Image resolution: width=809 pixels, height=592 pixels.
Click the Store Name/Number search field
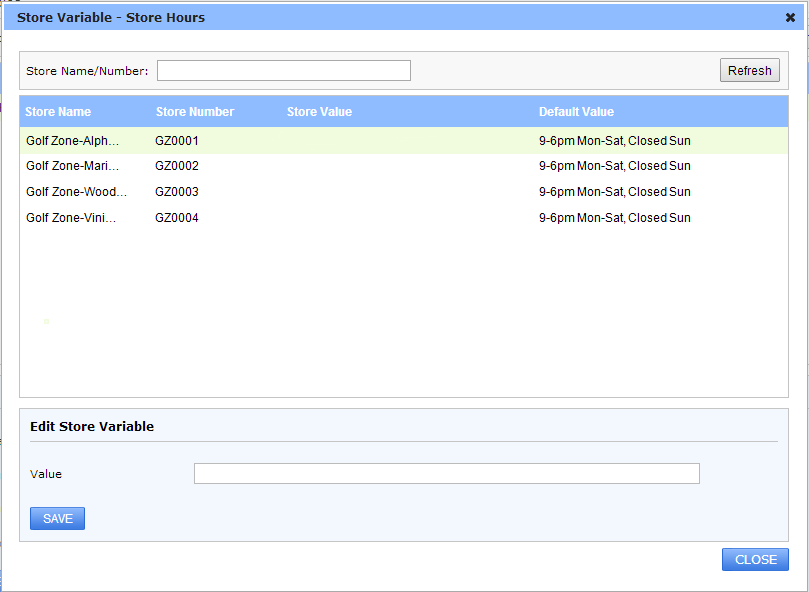284,71
